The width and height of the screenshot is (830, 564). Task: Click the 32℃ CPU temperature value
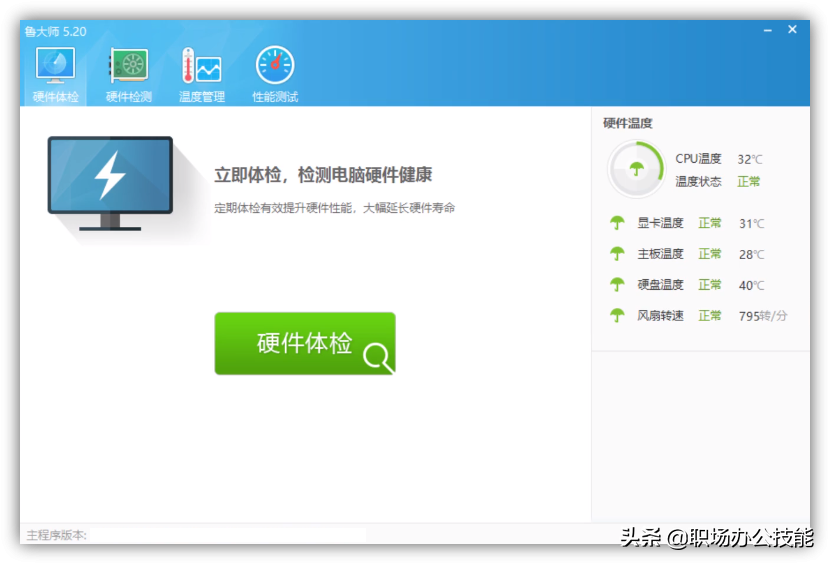coord(750,159)
